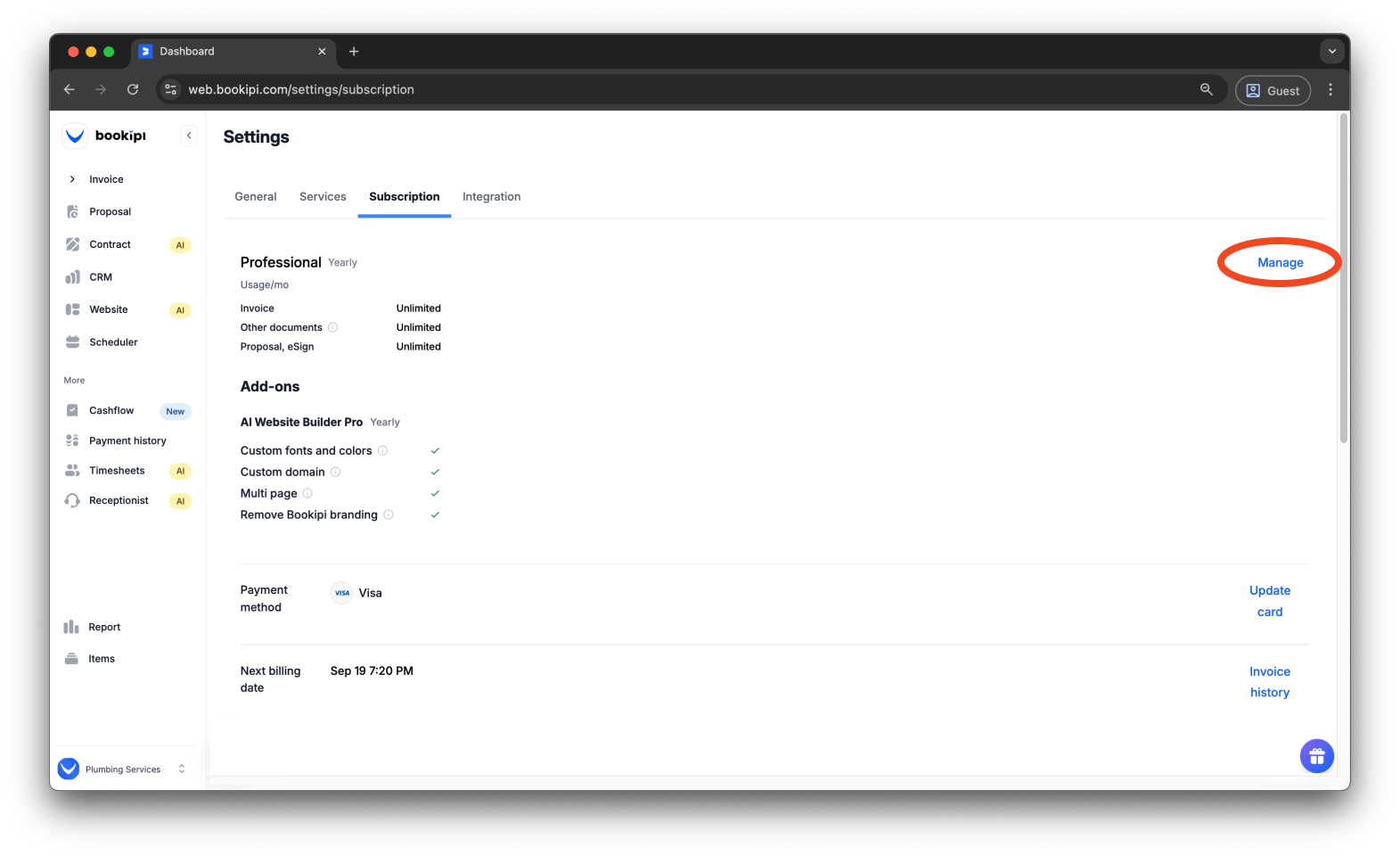Click the macOS green maximize button
This screenshot has width=1400, height=856.
coord(109,52)
